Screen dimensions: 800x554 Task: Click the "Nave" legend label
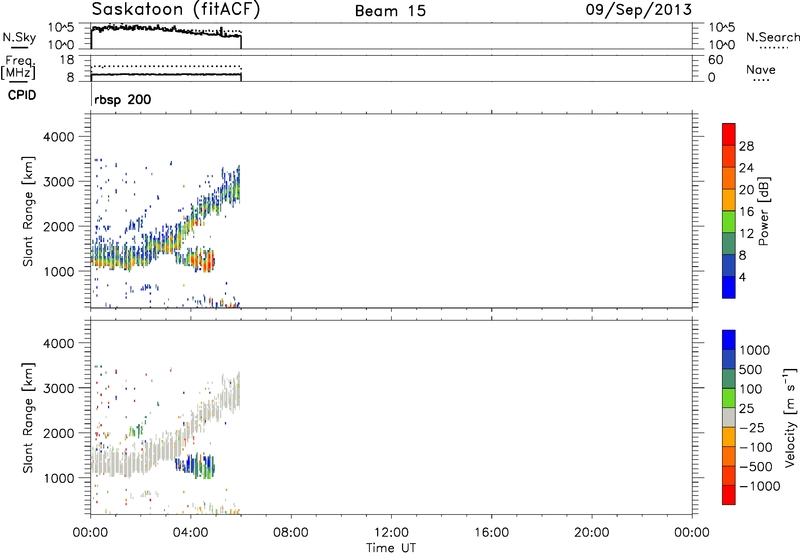coord(761,69)
